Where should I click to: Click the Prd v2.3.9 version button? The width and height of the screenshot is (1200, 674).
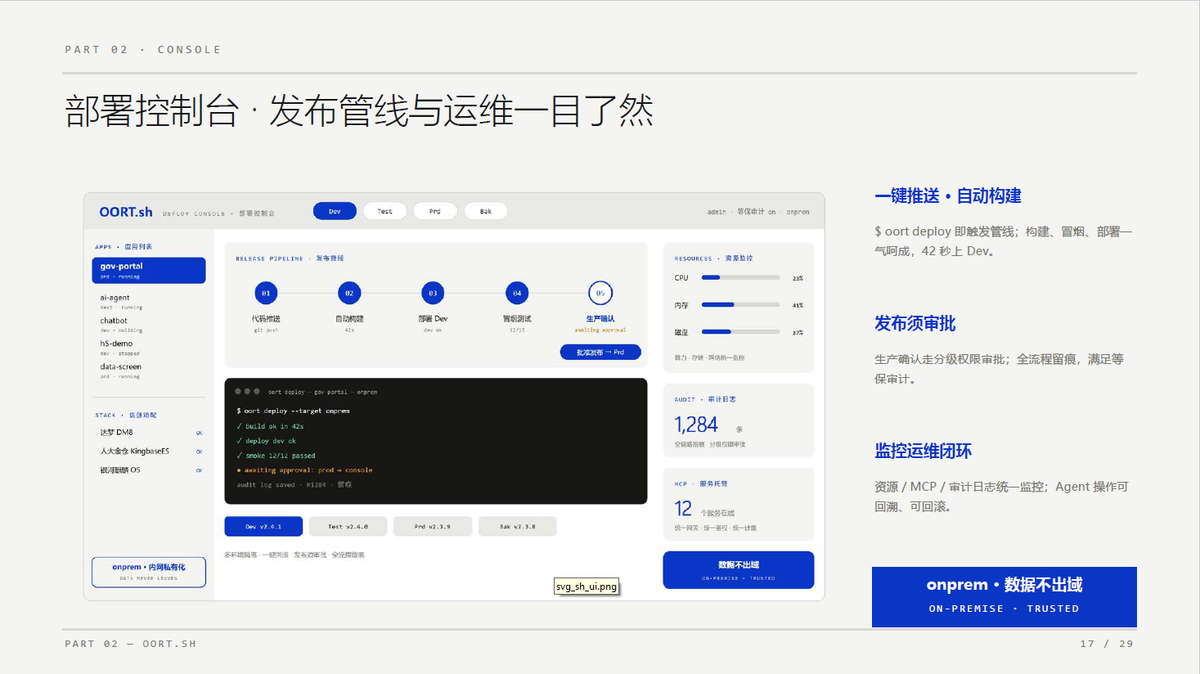tap(433, 526)
